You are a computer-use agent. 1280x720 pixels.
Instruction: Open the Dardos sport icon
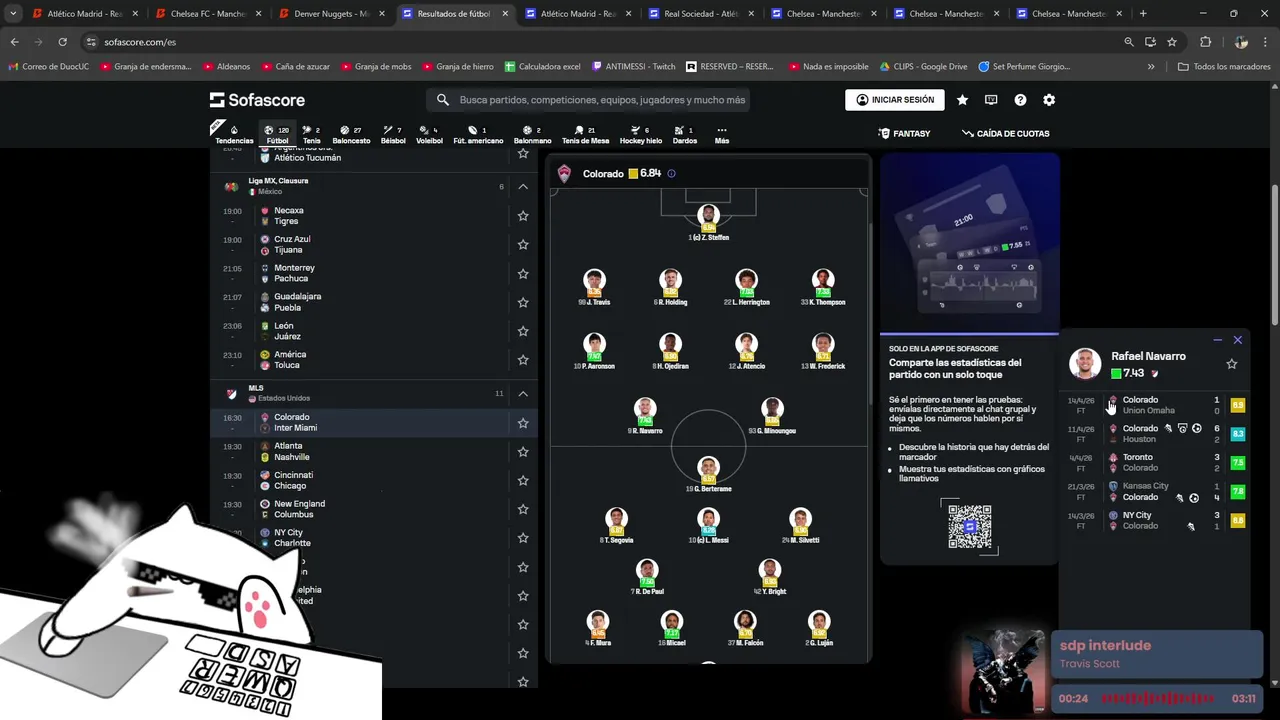pyautogui.click(x=685, y=135)
